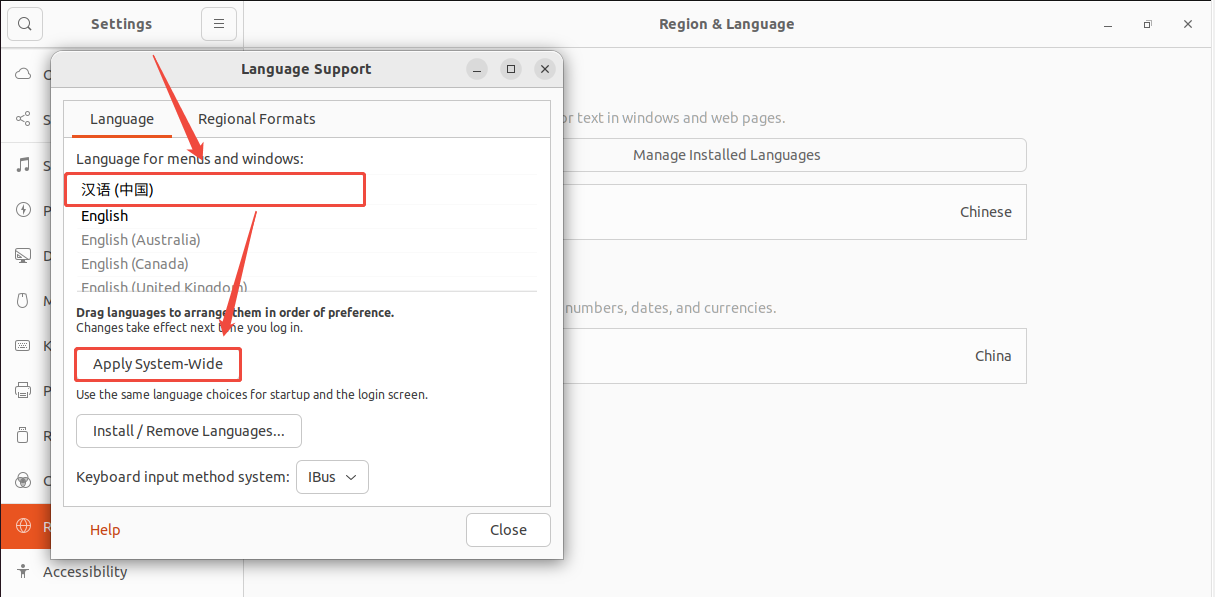The height and width of the screenshot is (597, 1215).
Task: Click the color icon in Settings sidebar
Action: [x=23, y=481]
